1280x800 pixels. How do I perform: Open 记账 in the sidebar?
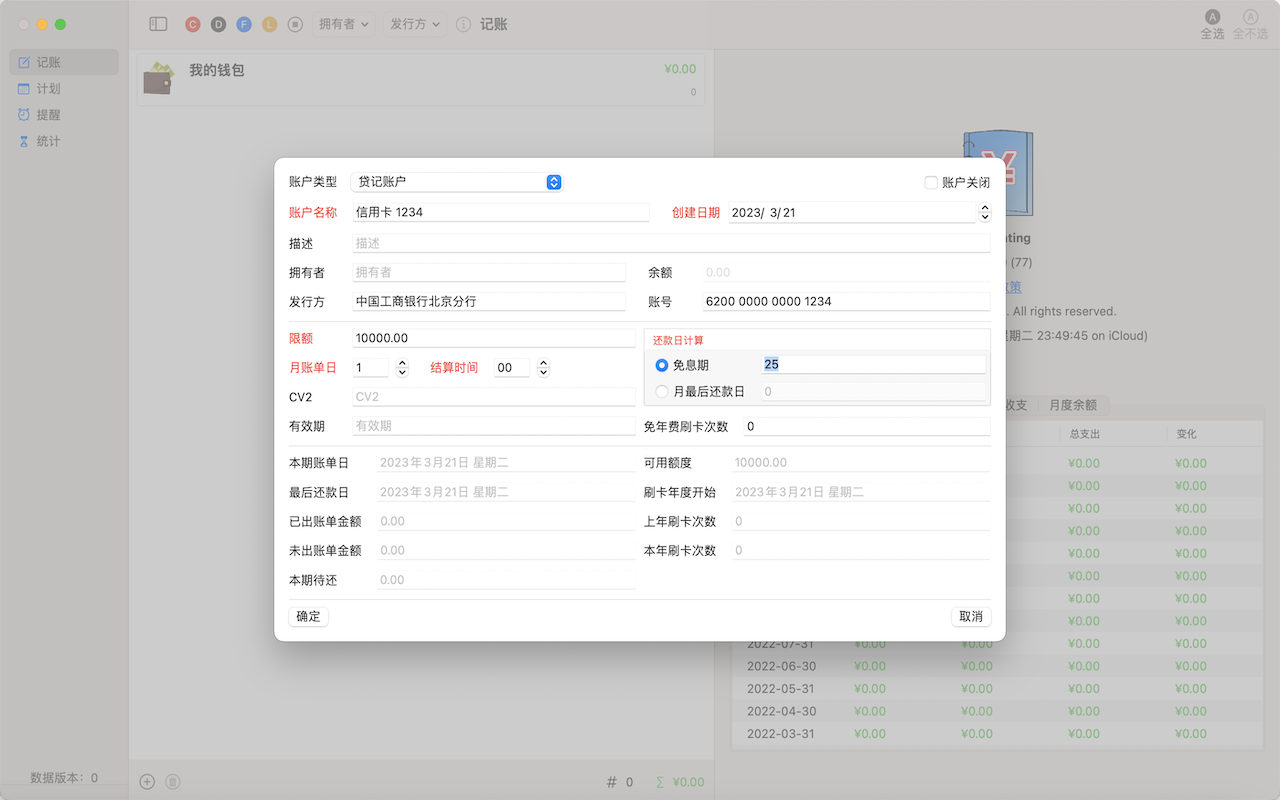[64, 62]
